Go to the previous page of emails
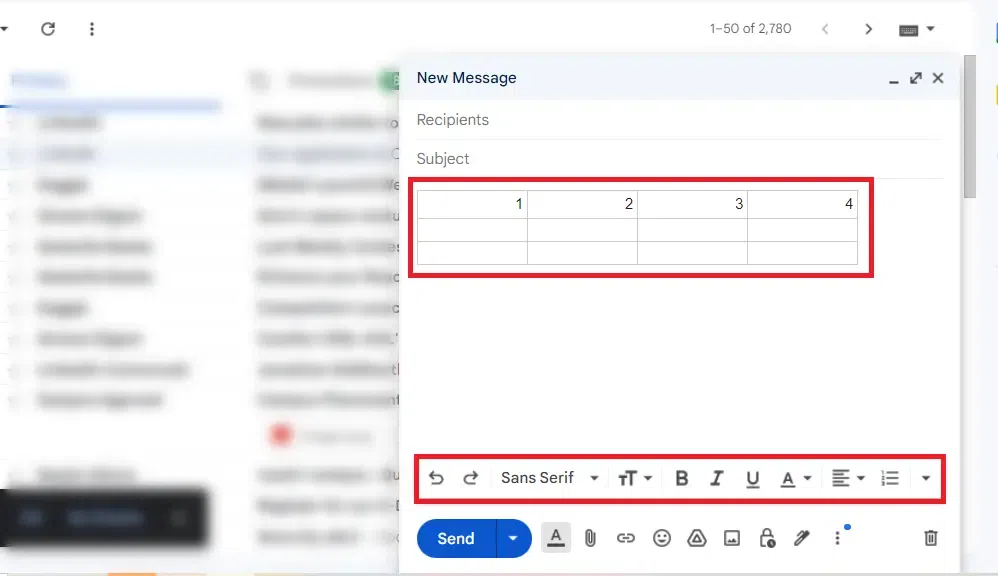 click(825, 29)
